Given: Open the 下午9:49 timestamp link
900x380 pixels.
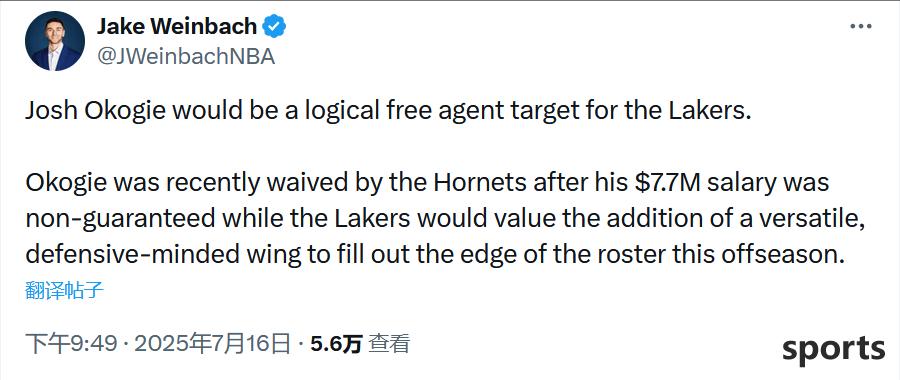Looking at the screenshot, I should click(x=71, y=344).
